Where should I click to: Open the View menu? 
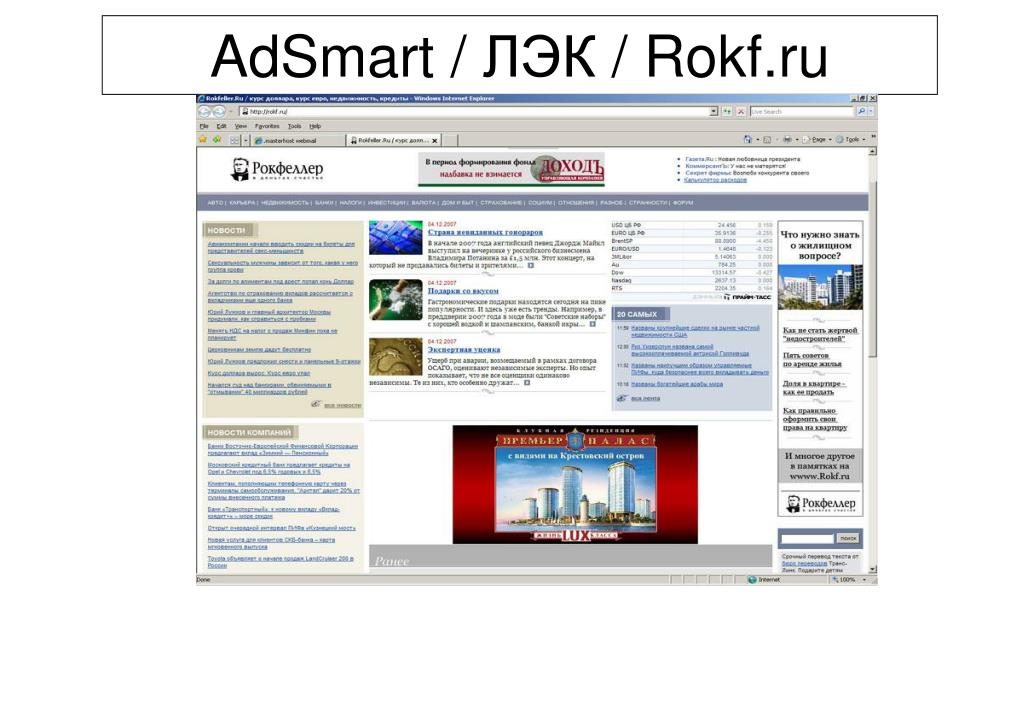coord(241,126)
